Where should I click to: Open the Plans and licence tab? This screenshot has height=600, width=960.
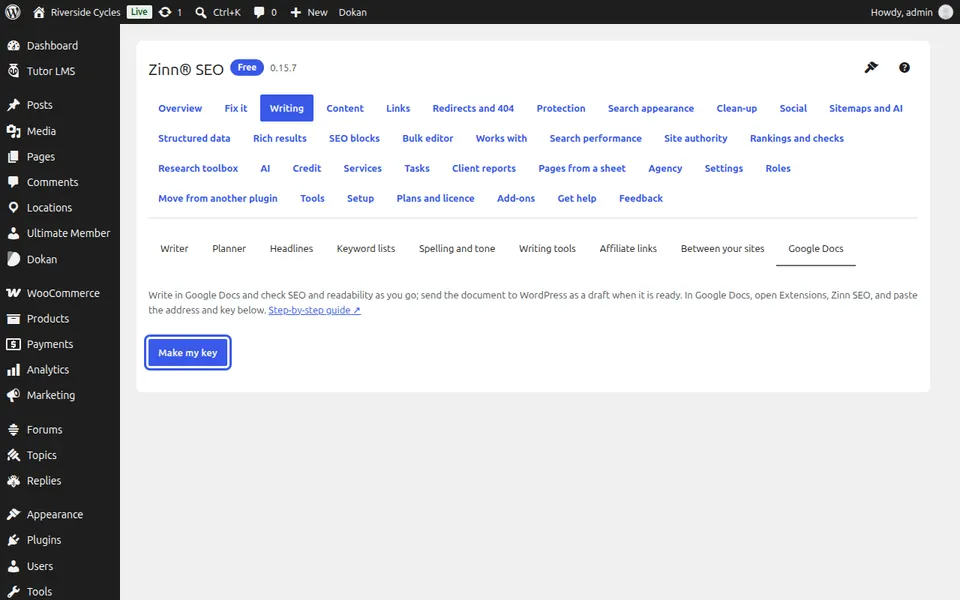tap(435, 198)
